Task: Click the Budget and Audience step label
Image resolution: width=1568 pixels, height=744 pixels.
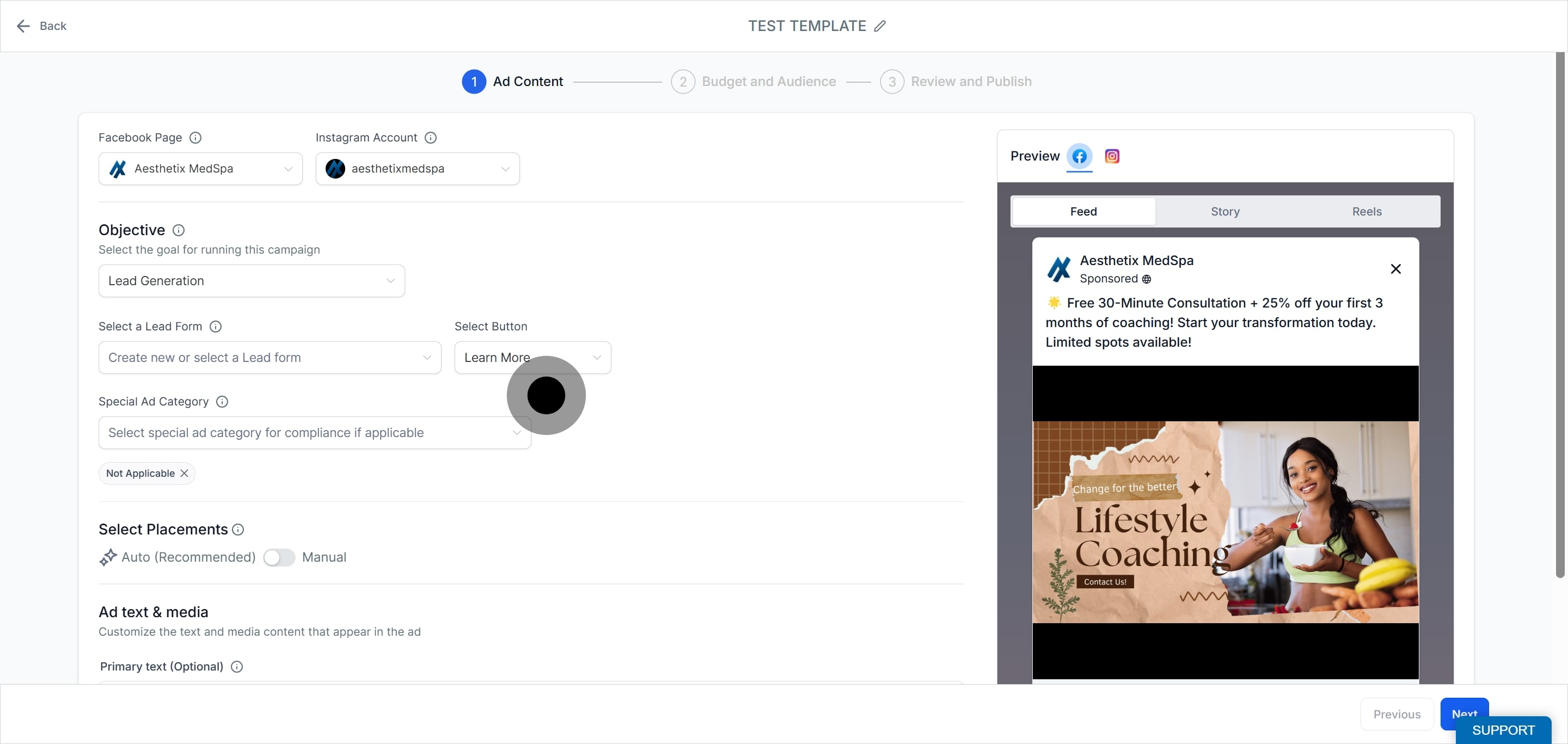Action: (769, 82)
